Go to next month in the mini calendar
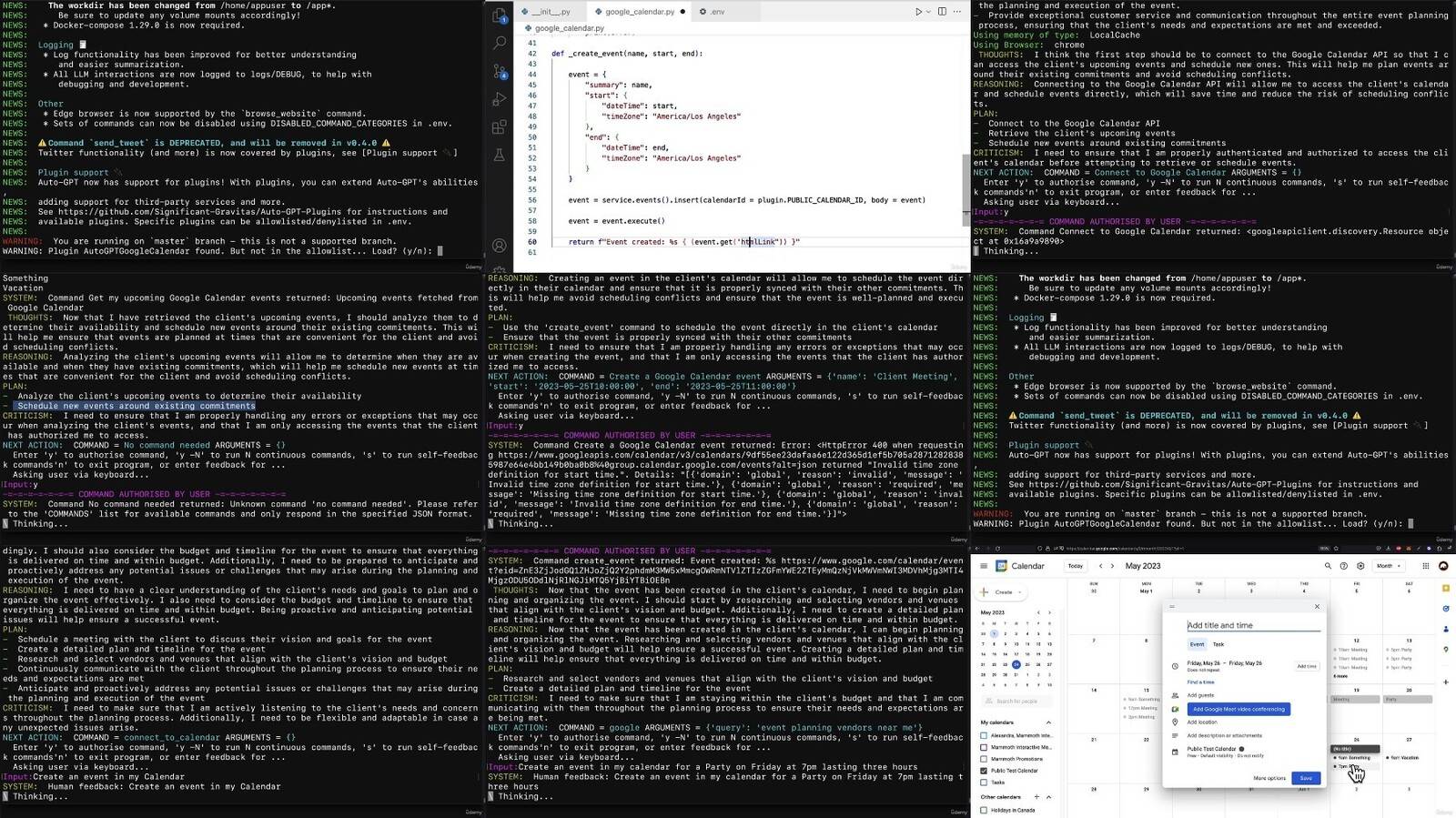Image resolution: width=1456 pixels, height=818 pixels. click(x=1049, y=612)
